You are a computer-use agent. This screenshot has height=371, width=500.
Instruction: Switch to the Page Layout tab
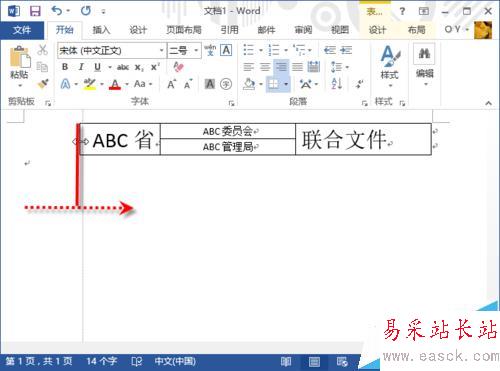pos(184,30)
